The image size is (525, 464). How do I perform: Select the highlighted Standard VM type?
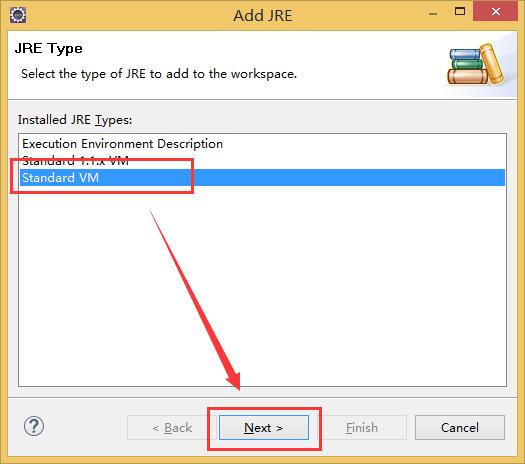pos(262,177)
